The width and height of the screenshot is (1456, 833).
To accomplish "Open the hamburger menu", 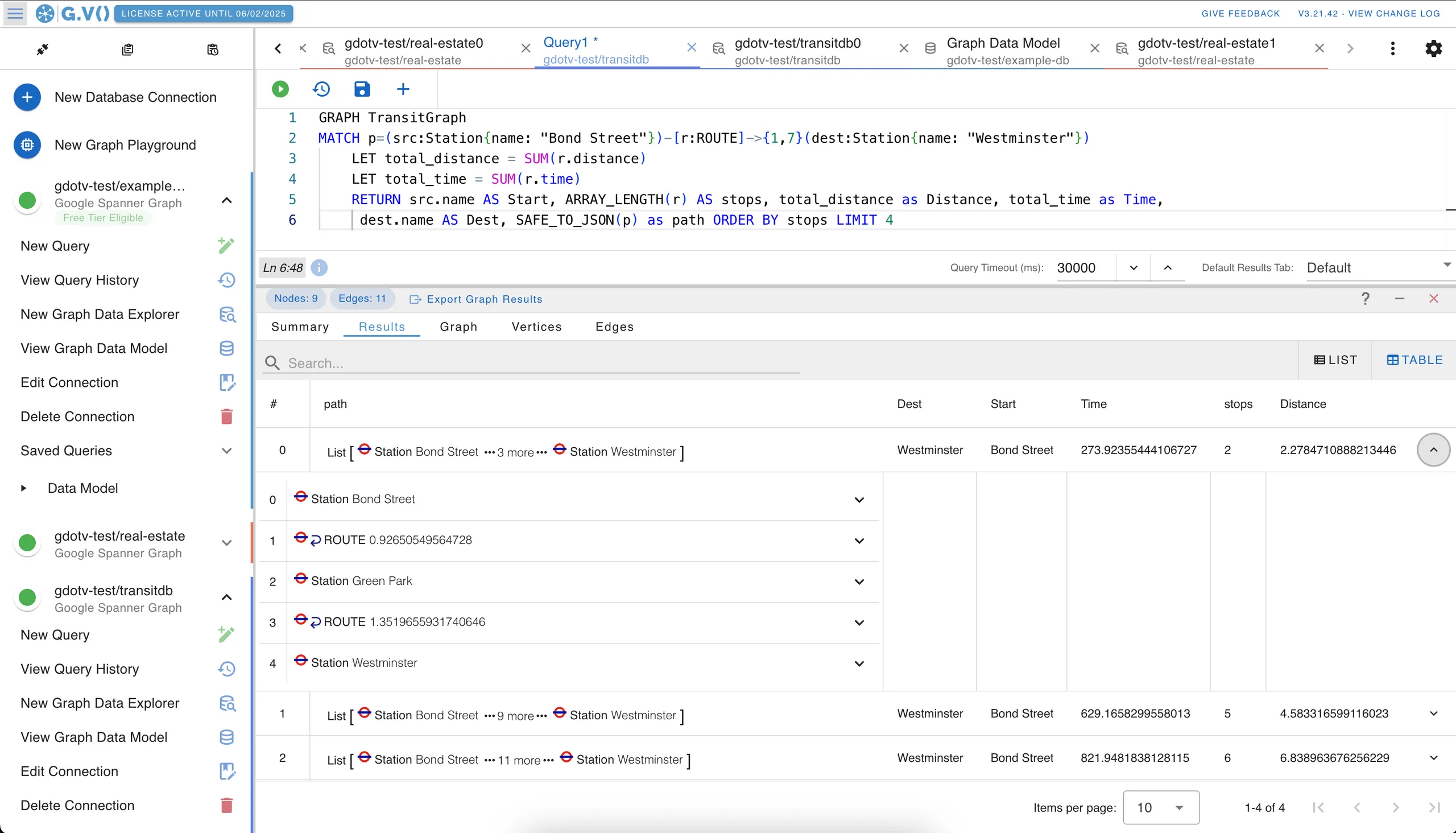I will tap(15, 13).
